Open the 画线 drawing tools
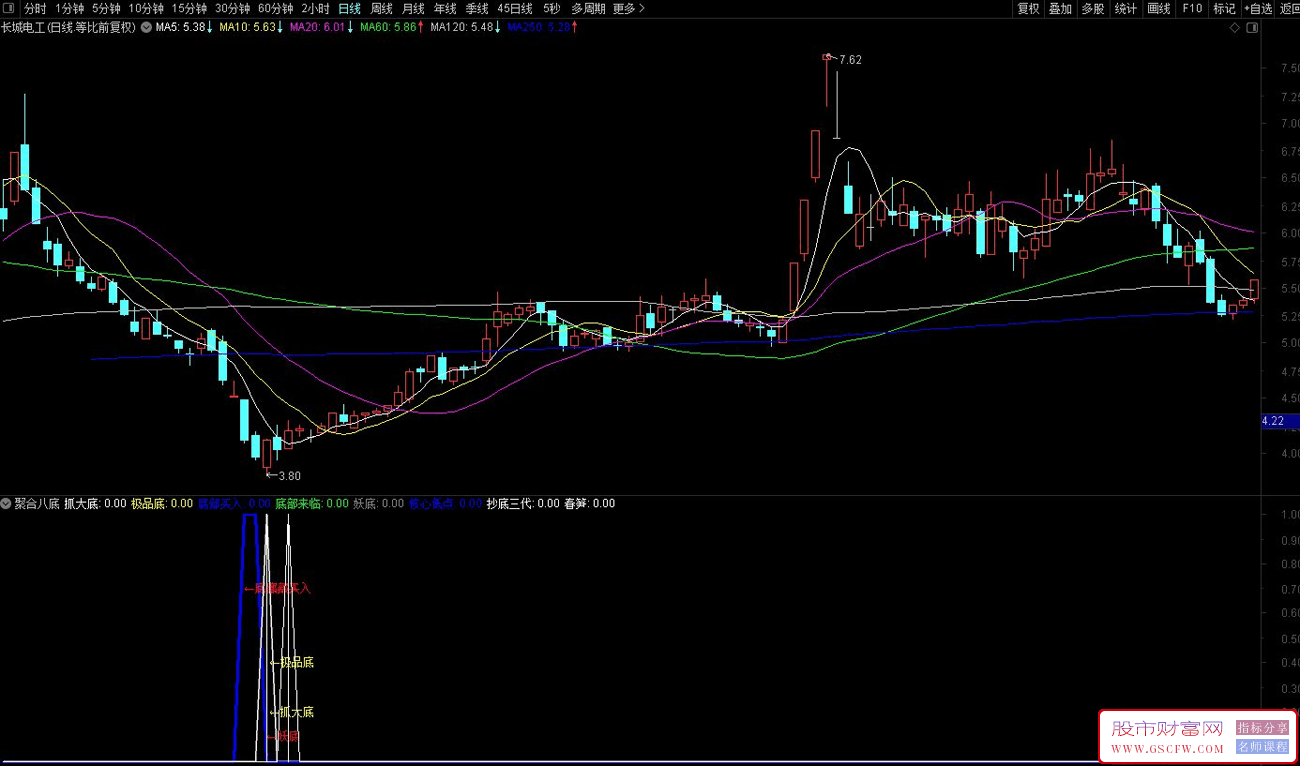Image resolution: width=1300 pixels, height=766 pixels. [x=1158, y=9]
